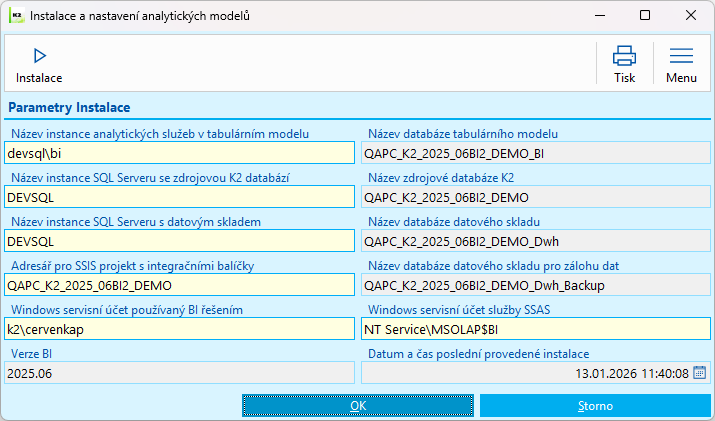This screenshot has width=715, height=421.
Task: Confirm with the OK button
Action: [358, 405]
